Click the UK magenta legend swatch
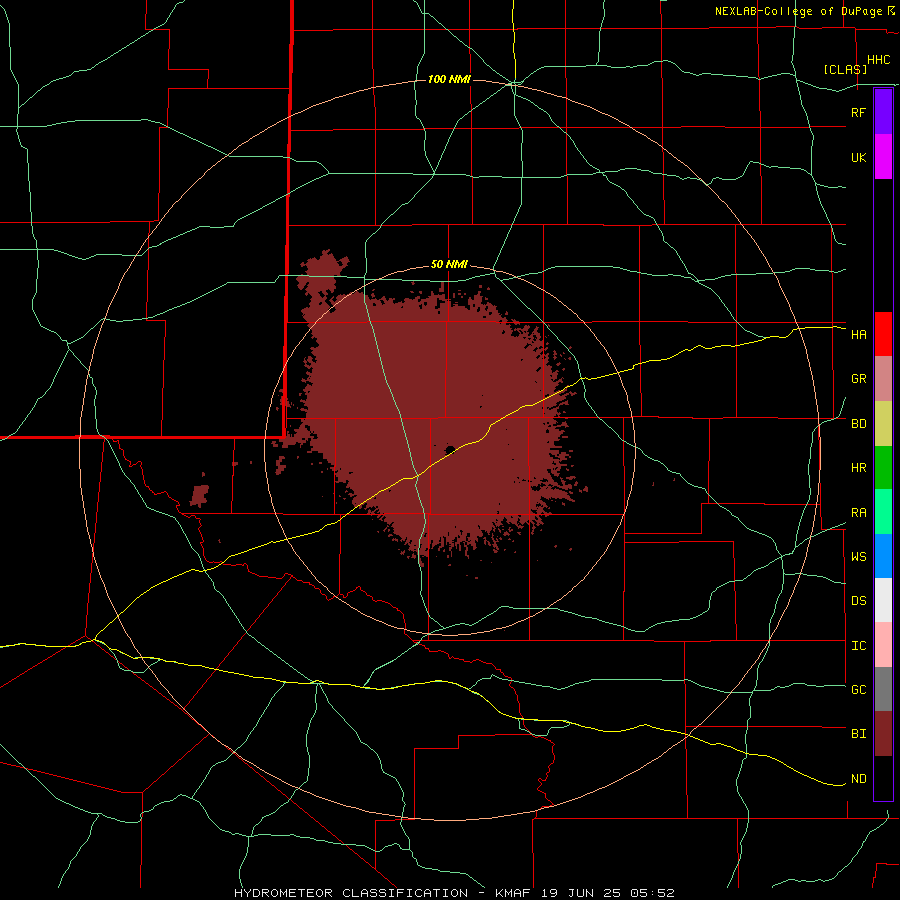This screenshot has width=900, height=900. (x=883, y=157)
